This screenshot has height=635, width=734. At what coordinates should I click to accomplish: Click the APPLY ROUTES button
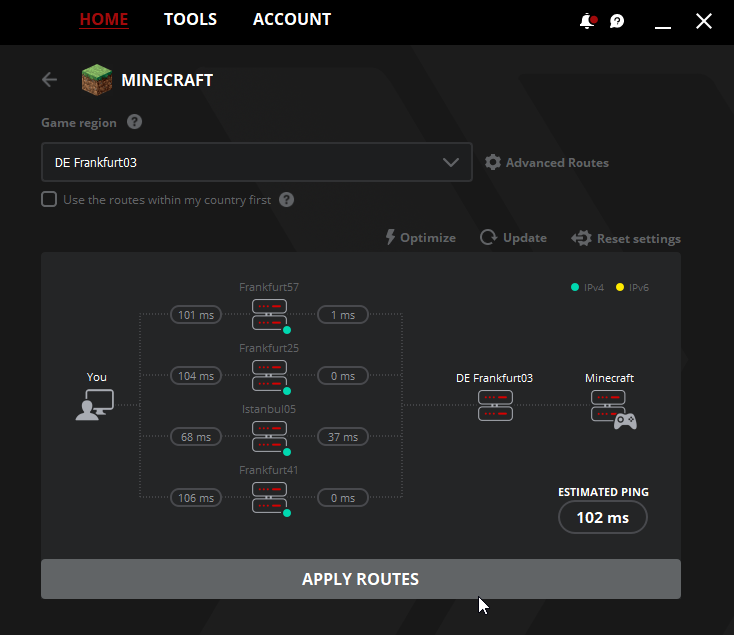coord(361,579)
